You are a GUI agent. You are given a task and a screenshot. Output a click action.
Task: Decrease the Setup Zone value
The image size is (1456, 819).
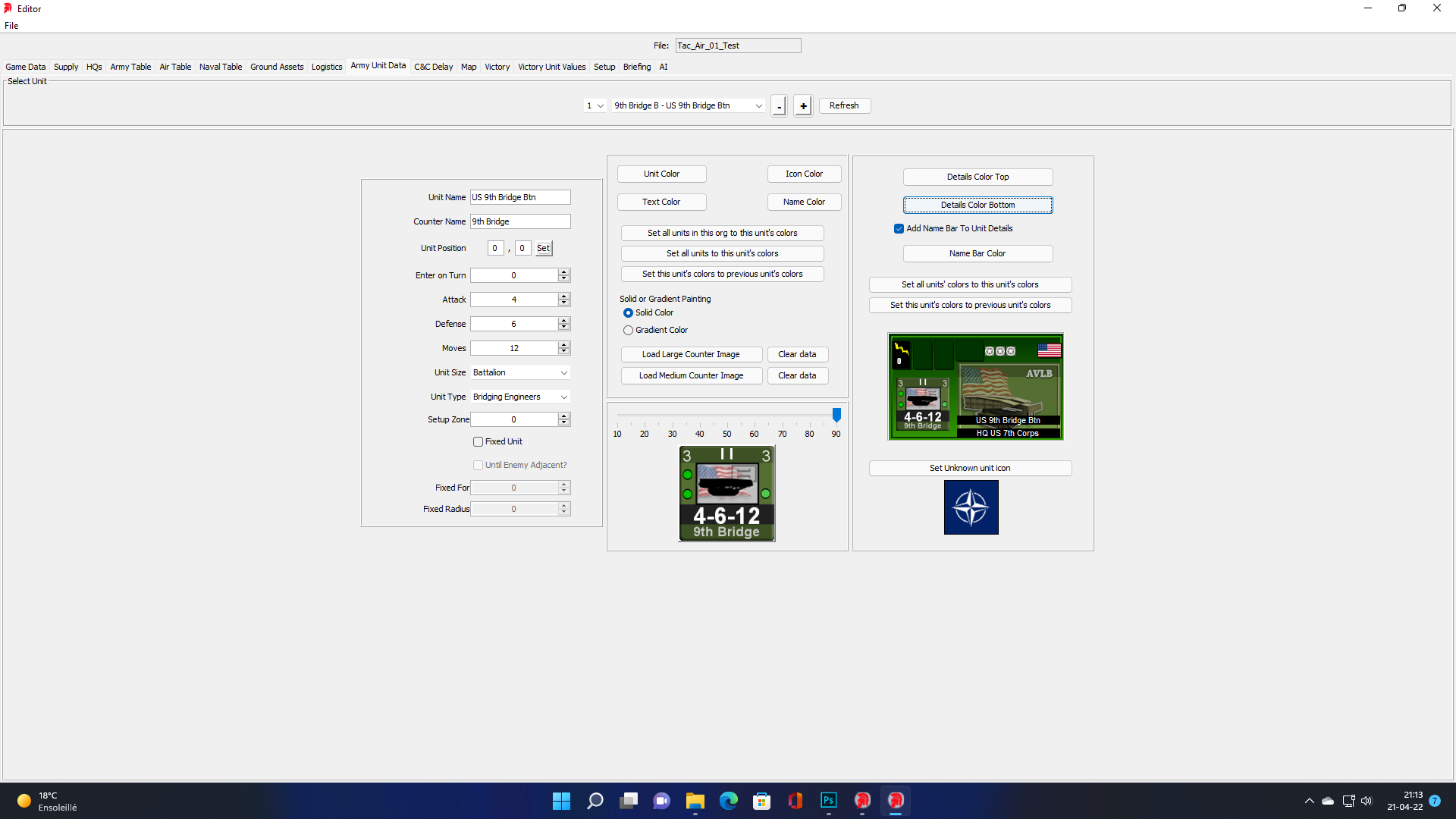563,422
